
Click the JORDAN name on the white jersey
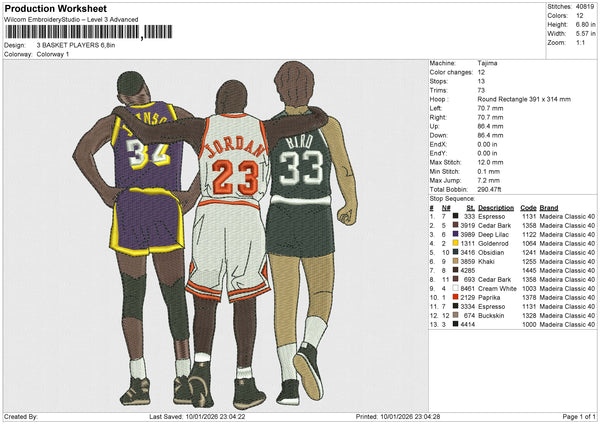(x=235, y=147)
